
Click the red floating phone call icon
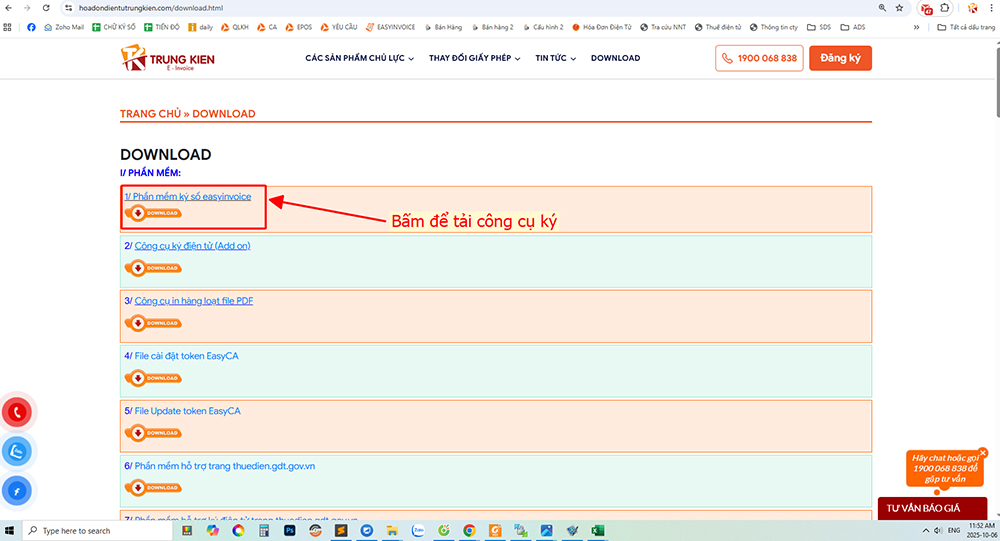17,413
